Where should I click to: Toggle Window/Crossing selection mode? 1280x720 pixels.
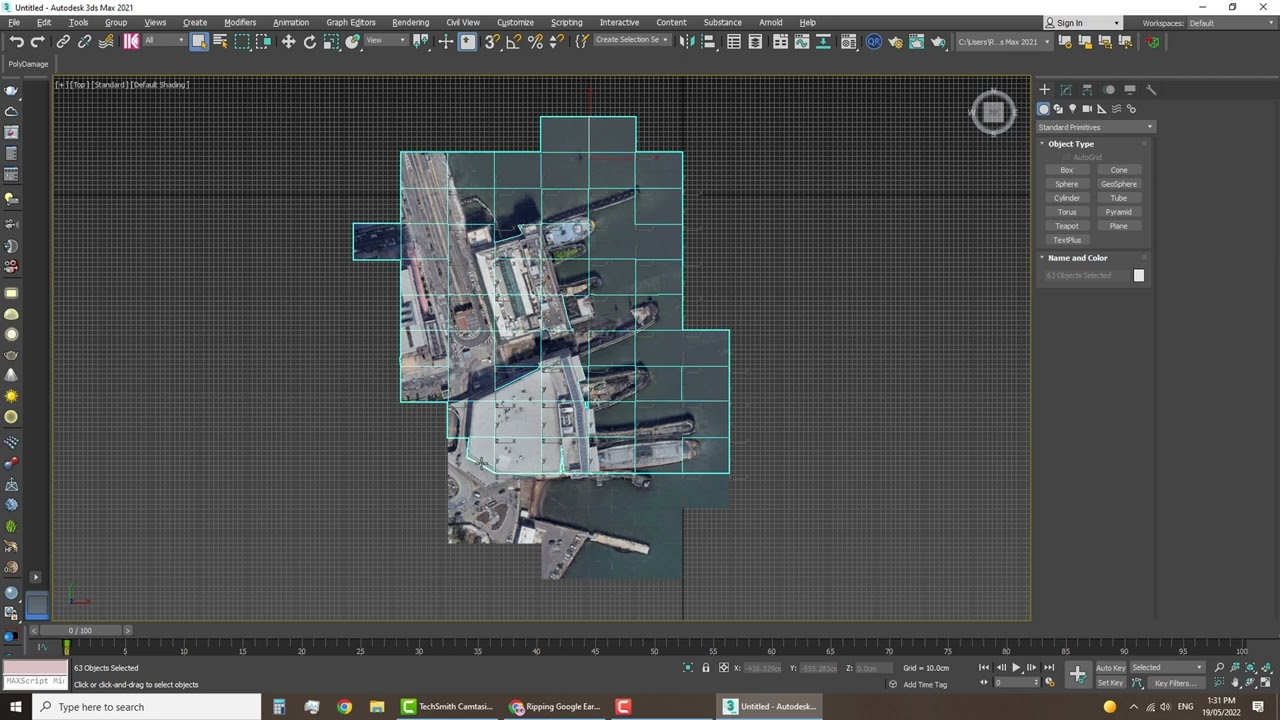pyautogui.click(x=263, y=41)
